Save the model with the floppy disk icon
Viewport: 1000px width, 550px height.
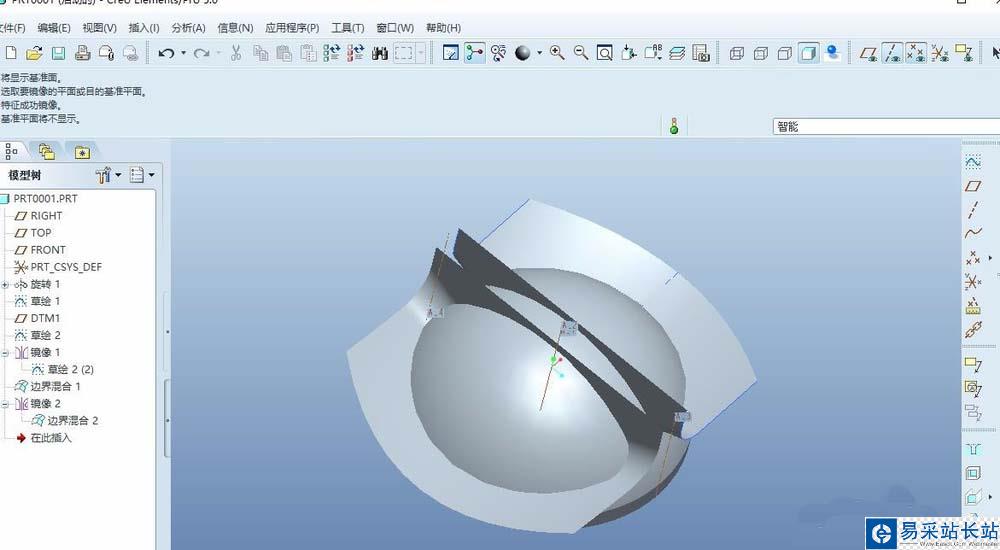[x=58, y=53]
